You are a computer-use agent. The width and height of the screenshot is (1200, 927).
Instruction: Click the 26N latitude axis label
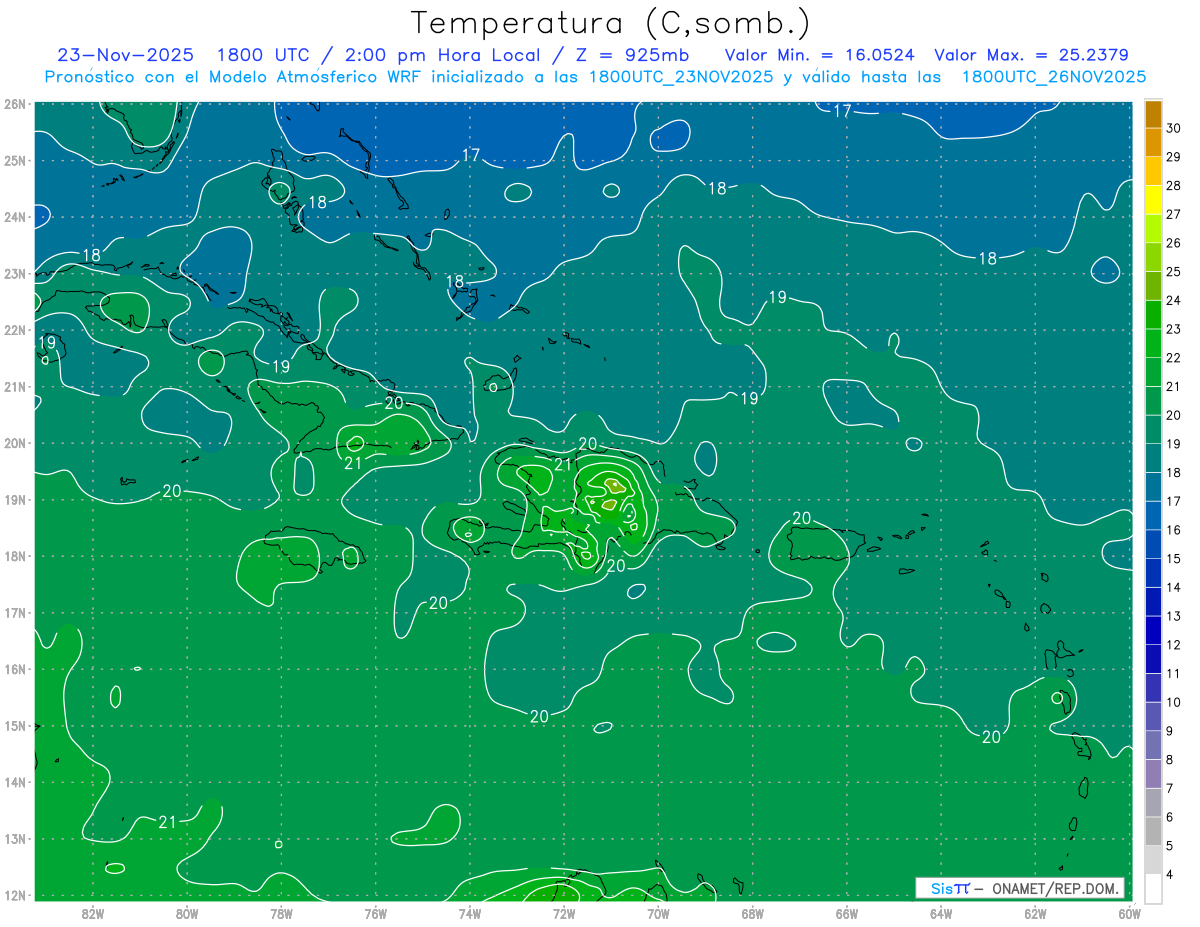tap(15, 104)
